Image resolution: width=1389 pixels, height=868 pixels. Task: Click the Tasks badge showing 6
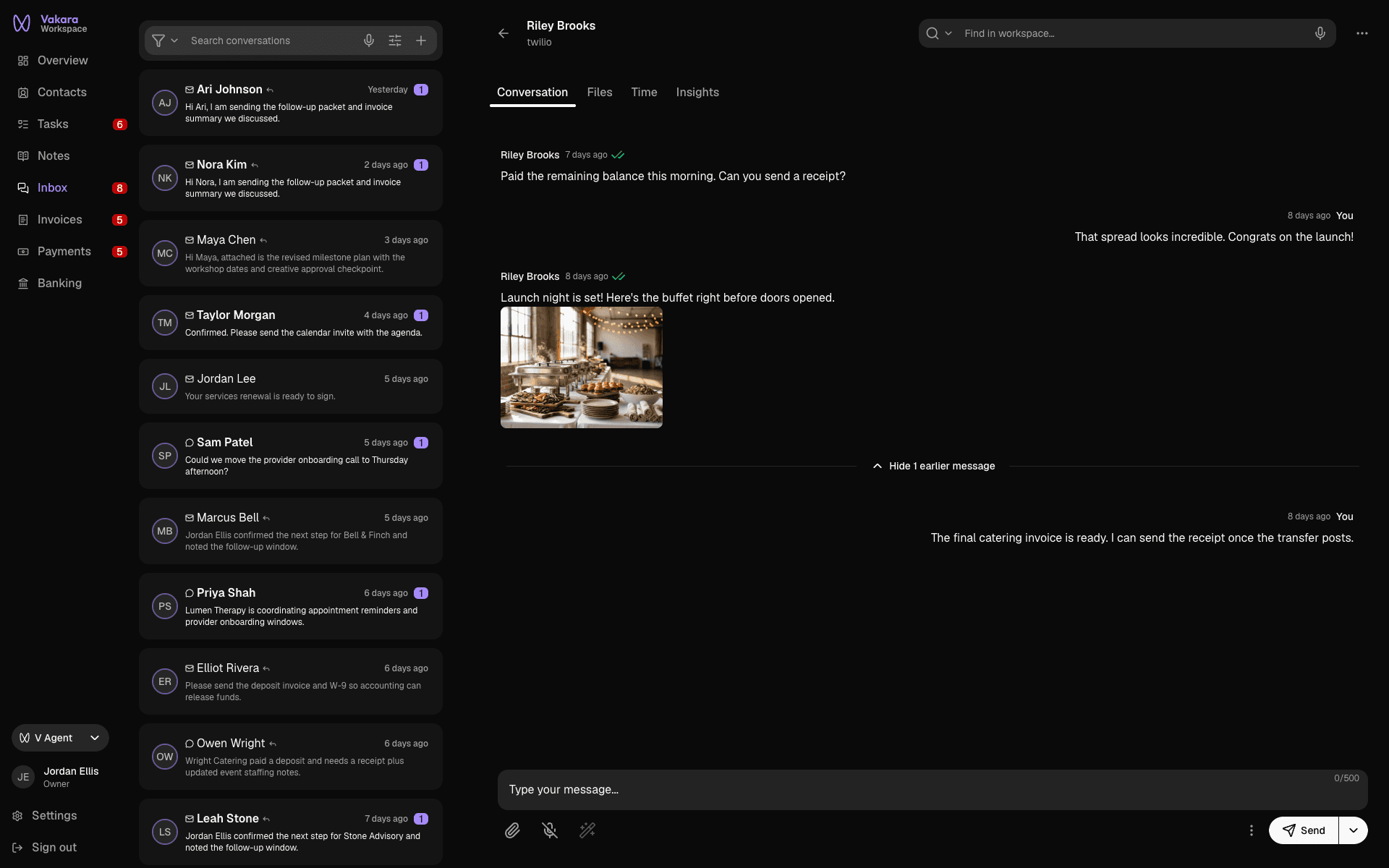(x=120, y=124)
